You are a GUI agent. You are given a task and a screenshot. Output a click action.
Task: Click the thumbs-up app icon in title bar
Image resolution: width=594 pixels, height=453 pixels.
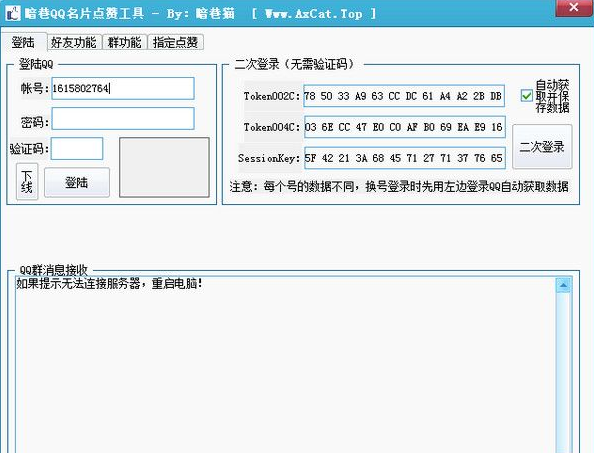tap(12, 14)
